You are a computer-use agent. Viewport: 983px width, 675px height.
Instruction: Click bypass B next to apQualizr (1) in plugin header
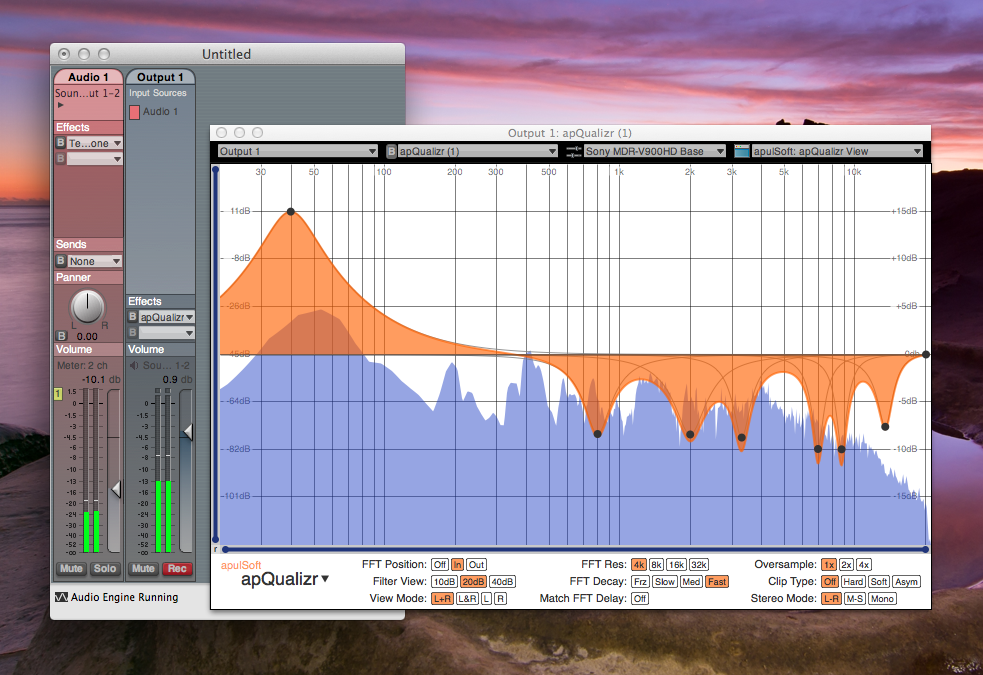point(391,151)
